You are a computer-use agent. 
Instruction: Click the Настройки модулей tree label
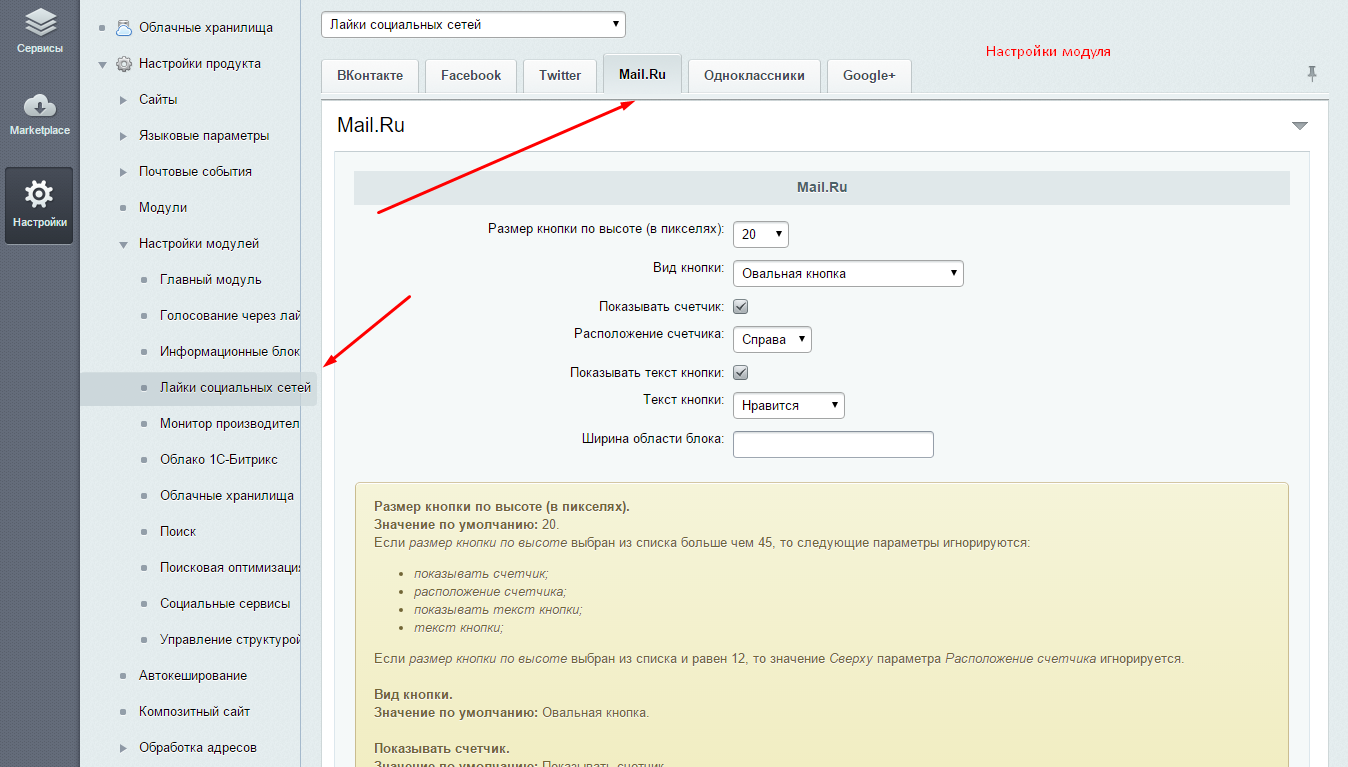(x=199, y=243)
